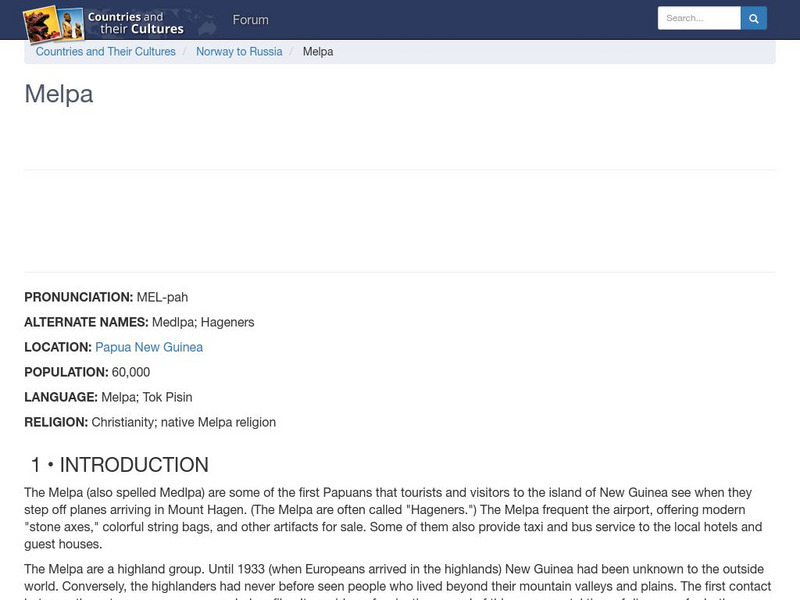Click the PRONUNCIATION: MEL-pah line

pyautogui.click(x=106, y=297)
